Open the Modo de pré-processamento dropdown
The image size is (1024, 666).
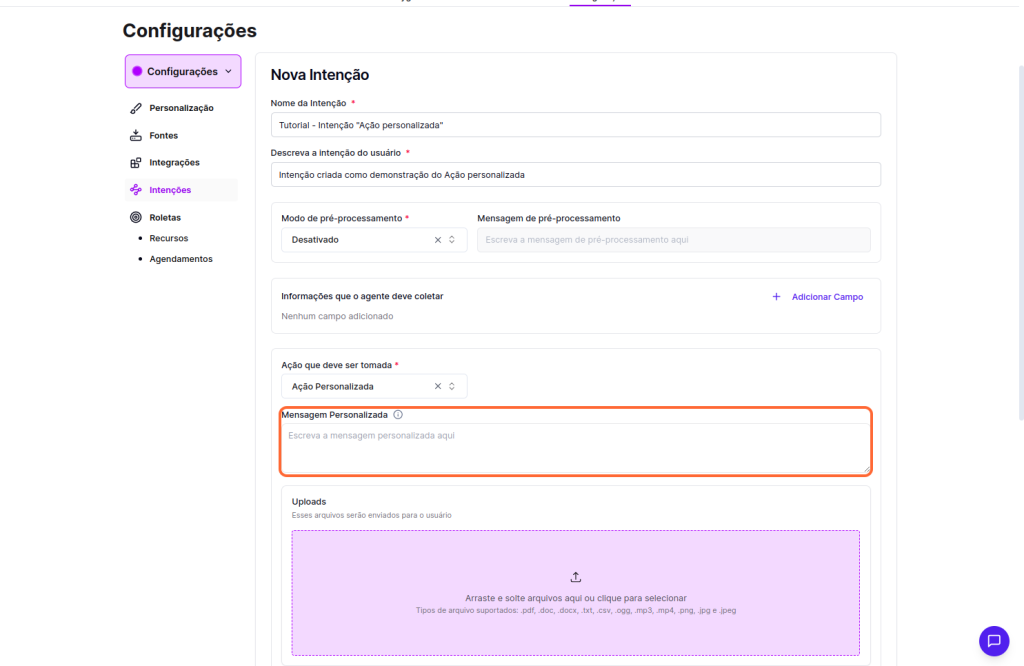pyautogui.click(x=360, y=240)
